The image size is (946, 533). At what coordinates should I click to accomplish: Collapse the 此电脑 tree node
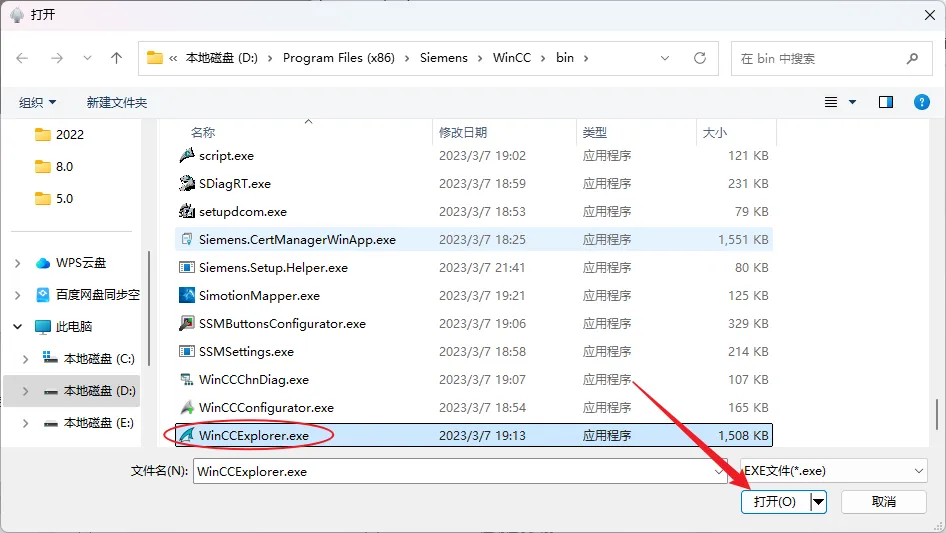tap(17, 327)
